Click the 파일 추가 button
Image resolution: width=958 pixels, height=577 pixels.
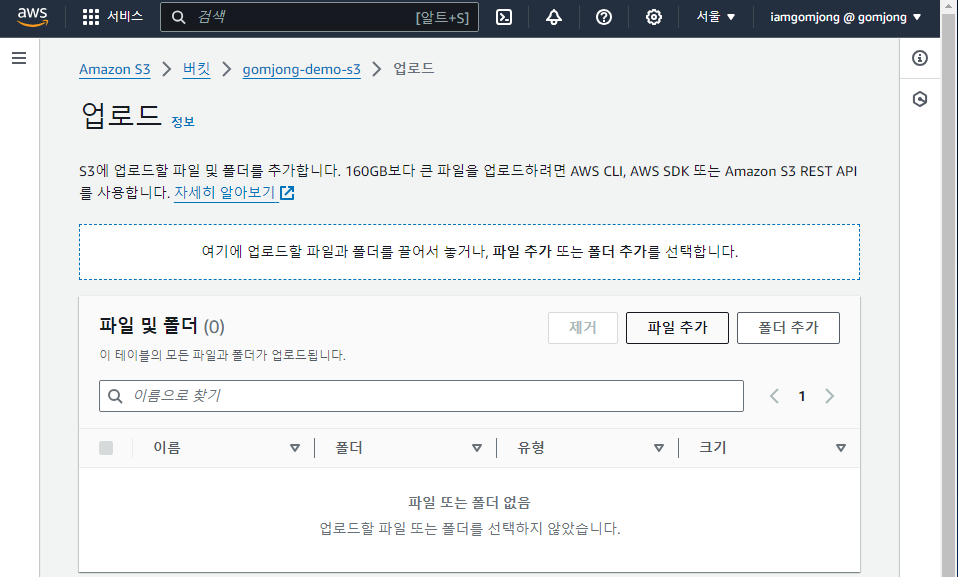click(x=677, y=328)
